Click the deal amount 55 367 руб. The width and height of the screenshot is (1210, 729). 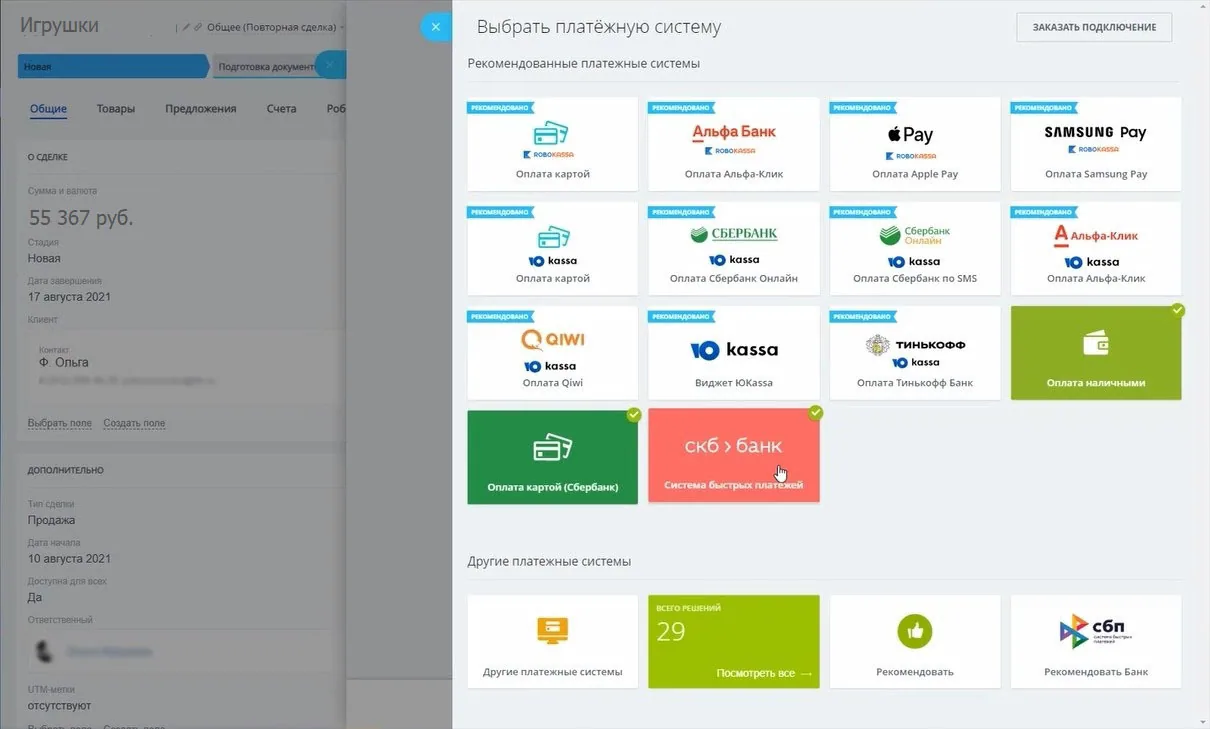81,218
